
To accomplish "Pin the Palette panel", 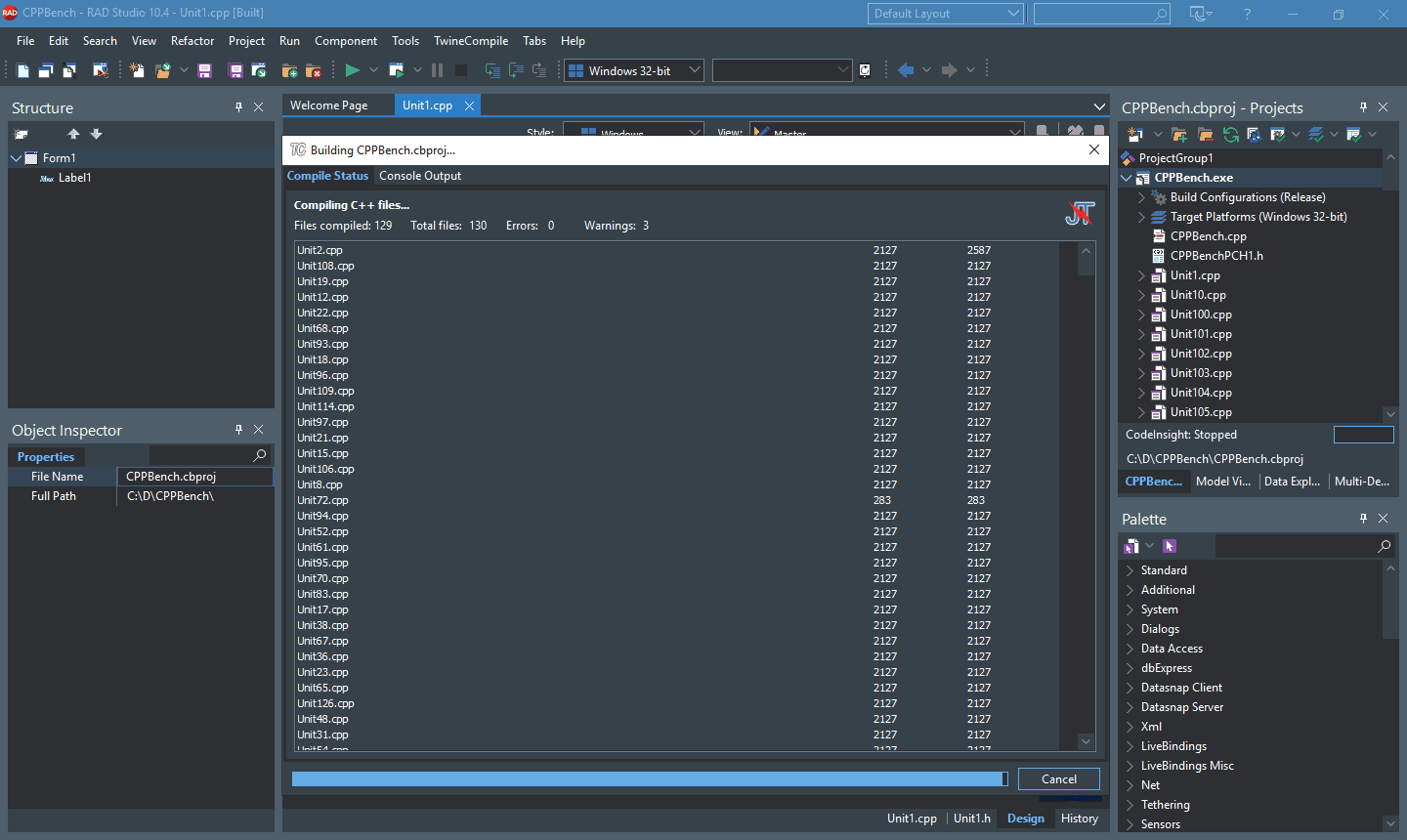I will [1363, 519].
